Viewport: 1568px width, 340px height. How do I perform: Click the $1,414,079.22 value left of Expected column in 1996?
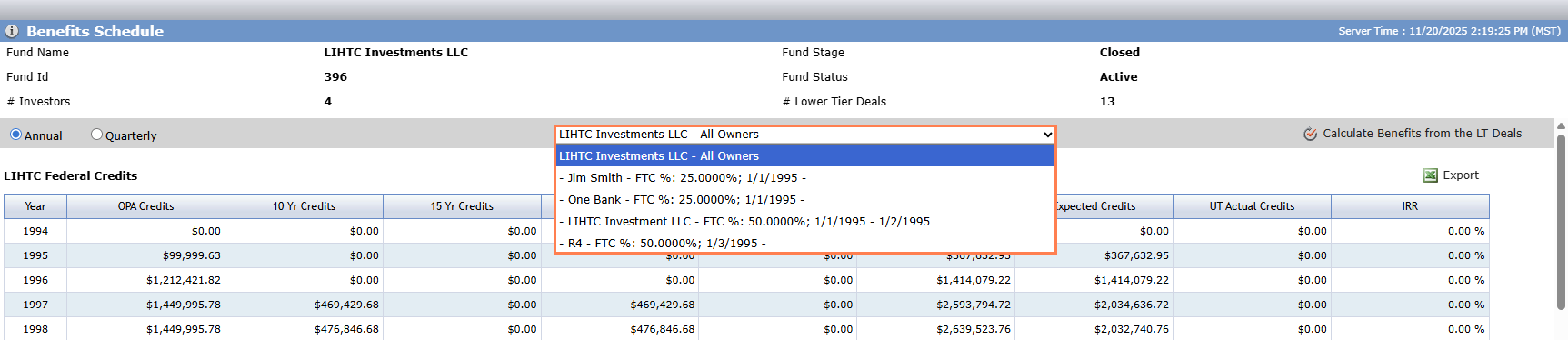pyautogui.click(x=936, y=280)
